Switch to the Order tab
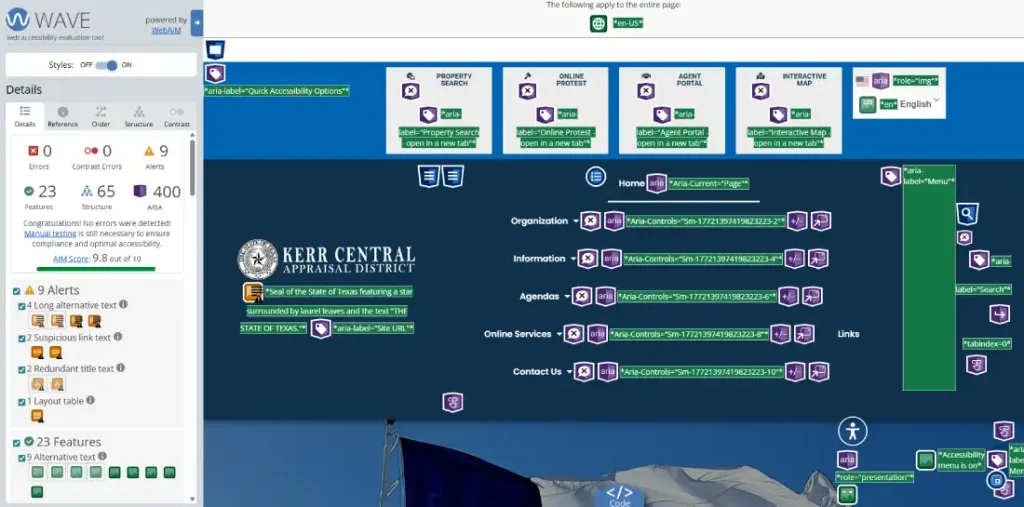This screenshot has height=507, width=1024. coord(101,116)
